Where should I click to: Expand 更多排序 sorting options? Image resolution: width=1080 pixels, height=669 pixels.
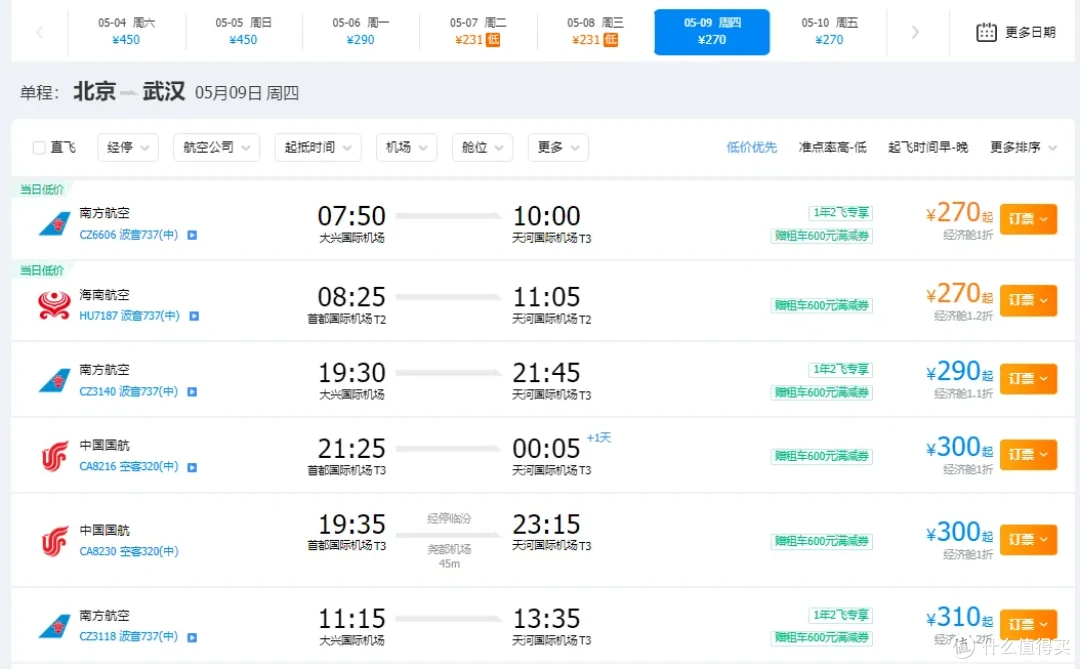point(1023,147)
